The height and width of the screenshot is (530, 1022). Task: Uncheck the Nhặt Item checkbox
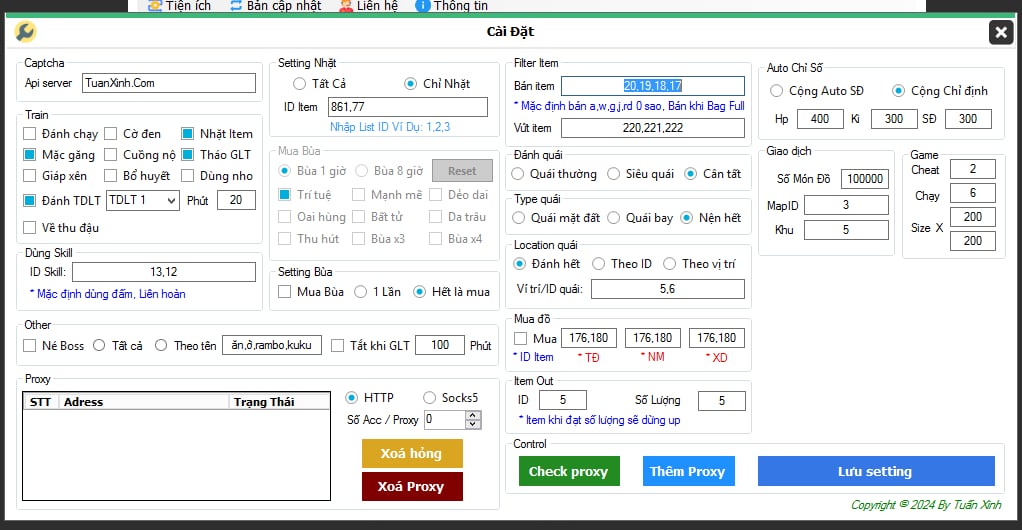(x=188, y=134)
